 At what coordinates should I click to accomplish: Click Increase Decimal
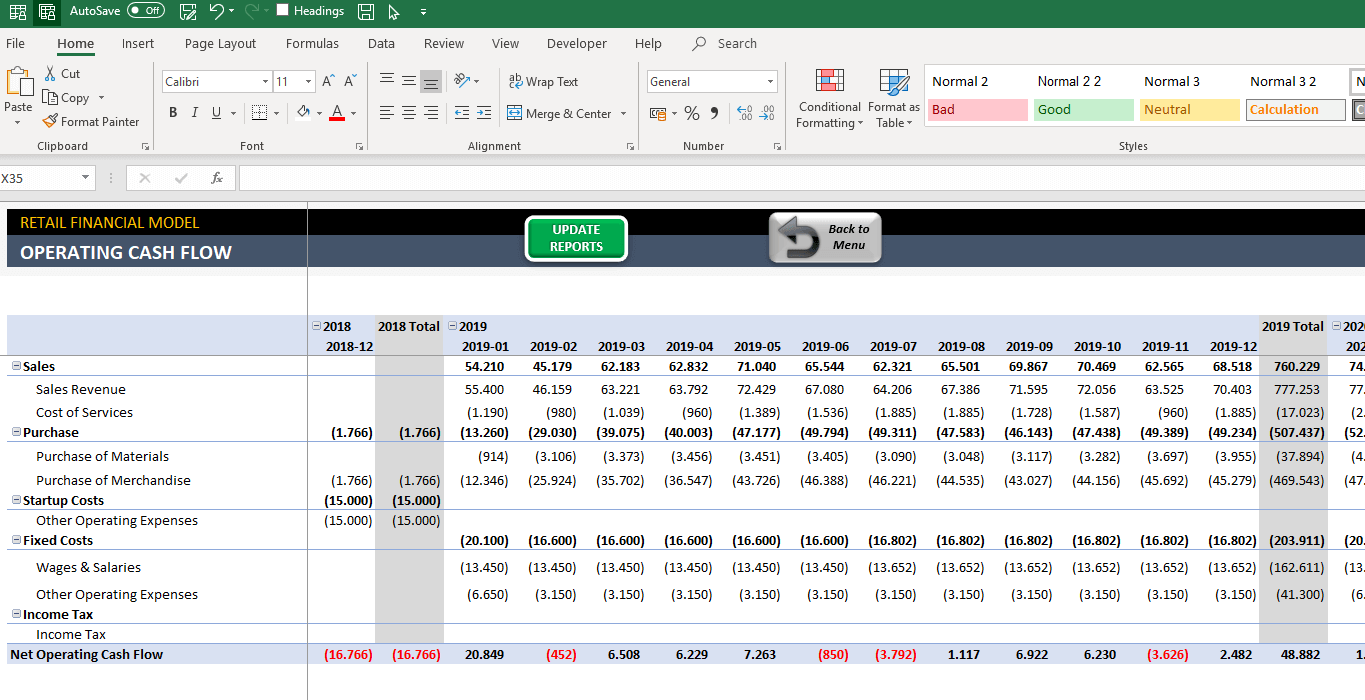coord(745,113)
